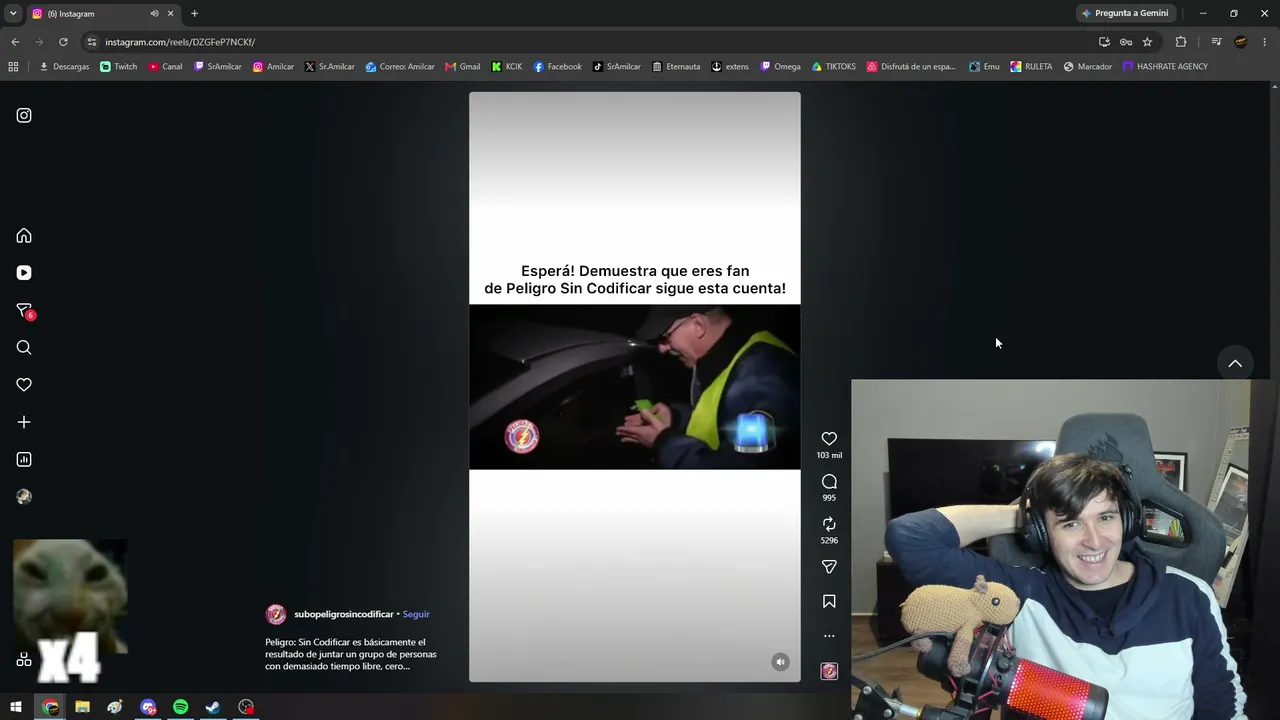This screenshot has height=720, width=1280.
Task: Open Chrome three-dot menu
Action: (x=1266, y=42)
